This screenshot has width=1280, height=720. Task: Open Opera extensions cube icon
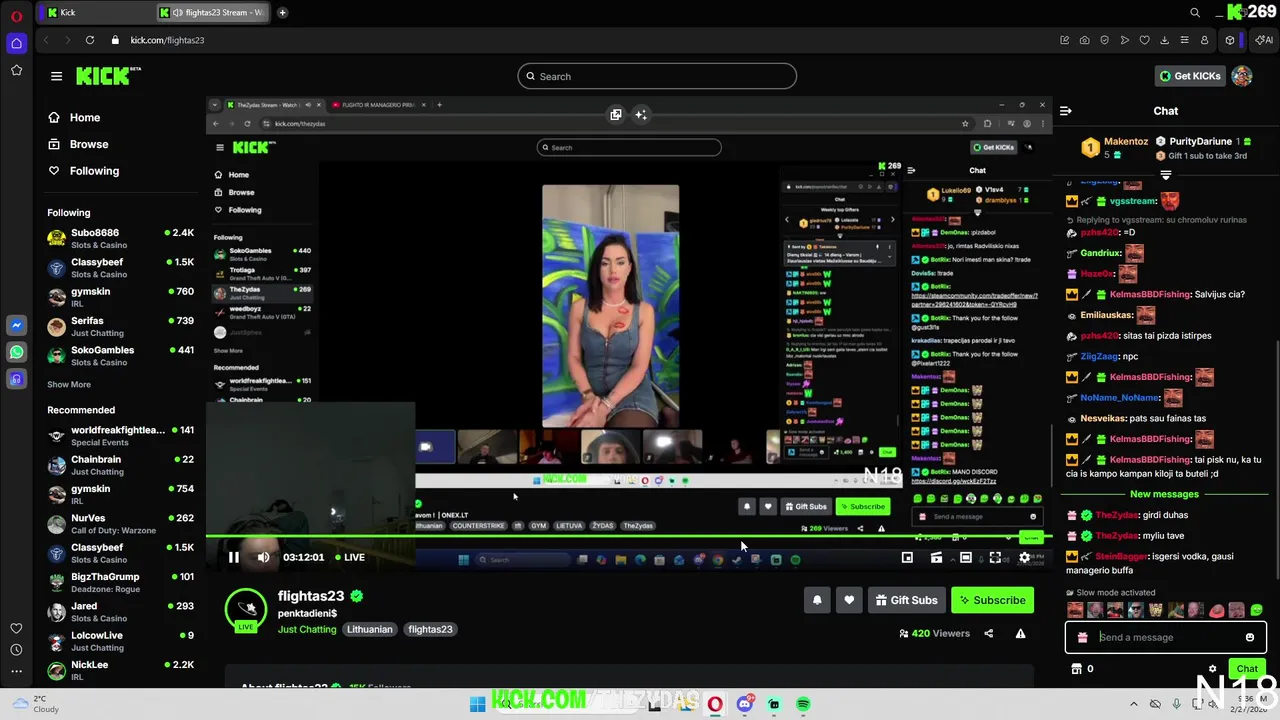click(1231, 40)
